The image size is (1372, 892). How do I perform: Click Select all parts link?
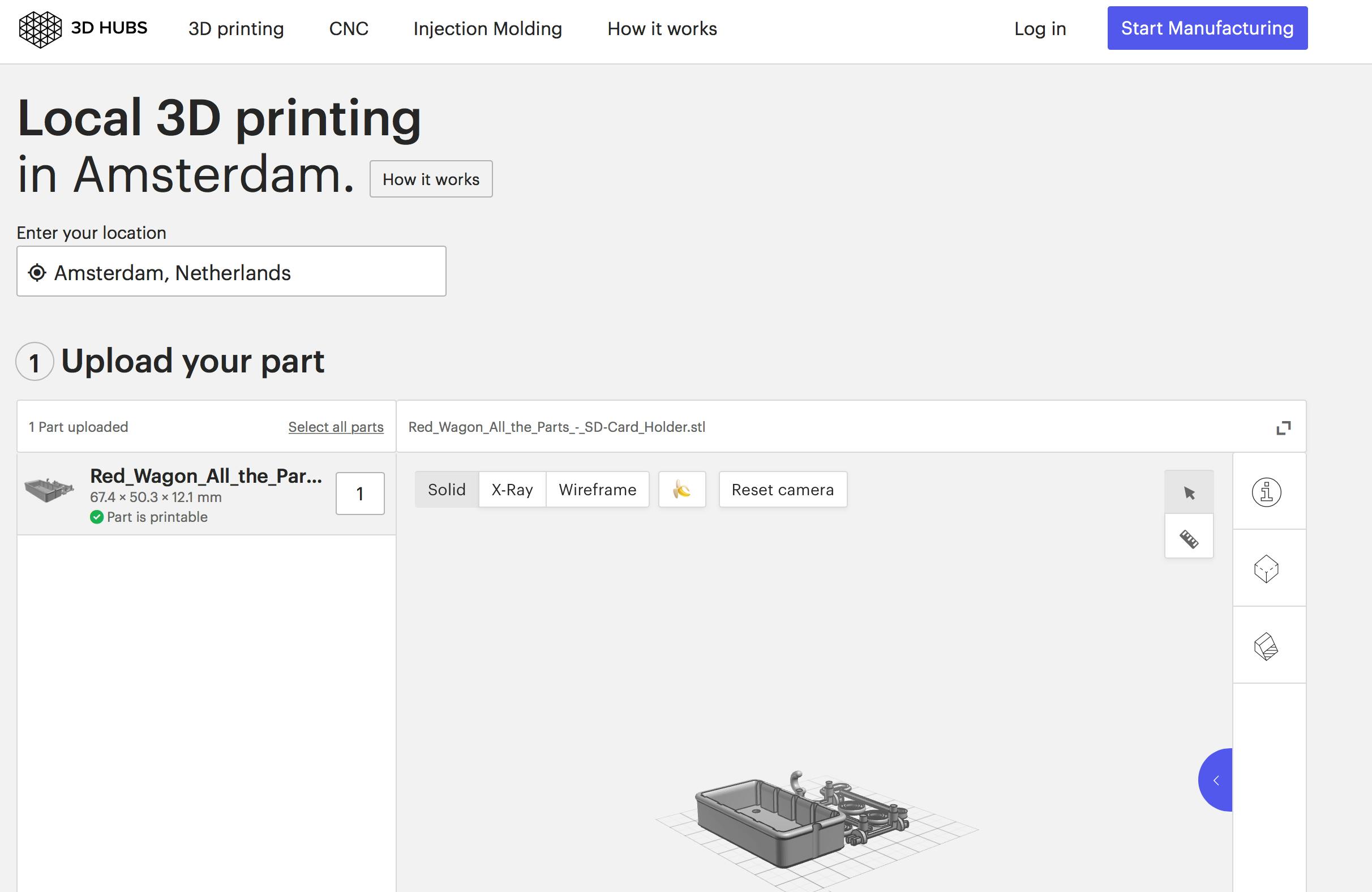pos(336,427)
